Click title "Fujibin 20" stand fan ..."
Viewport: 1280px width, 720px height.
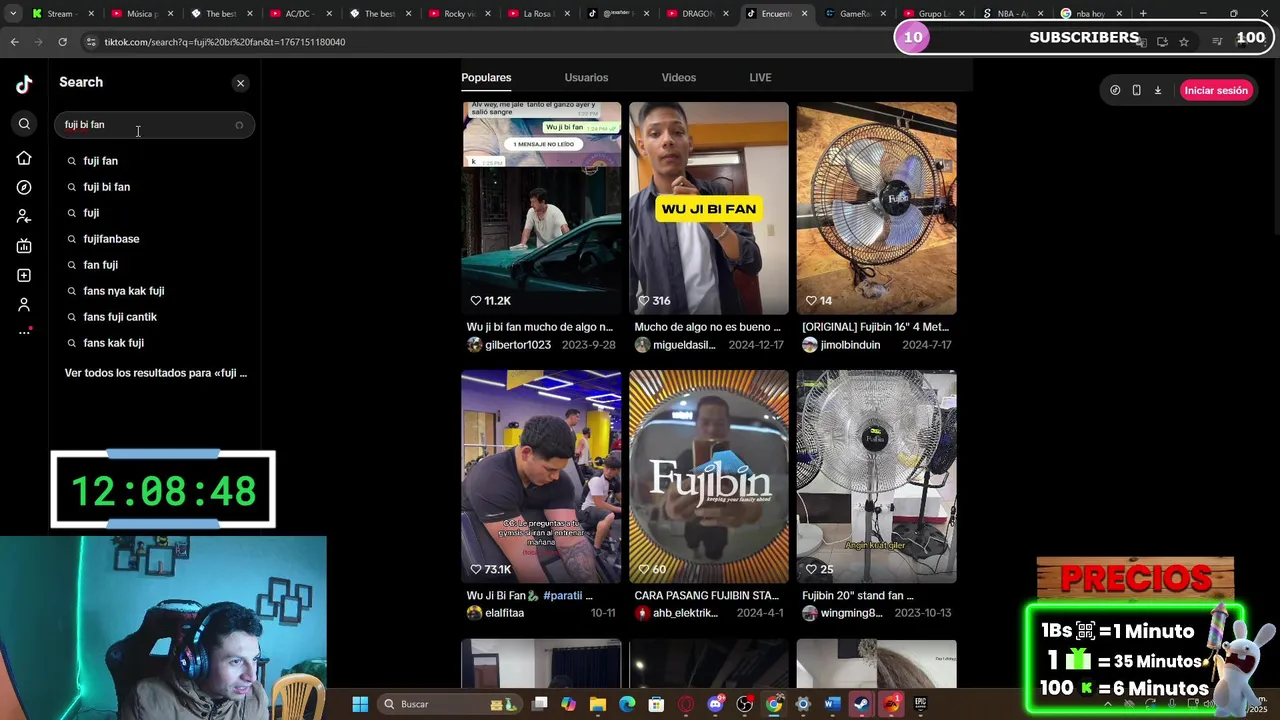(x=858, y=595)
